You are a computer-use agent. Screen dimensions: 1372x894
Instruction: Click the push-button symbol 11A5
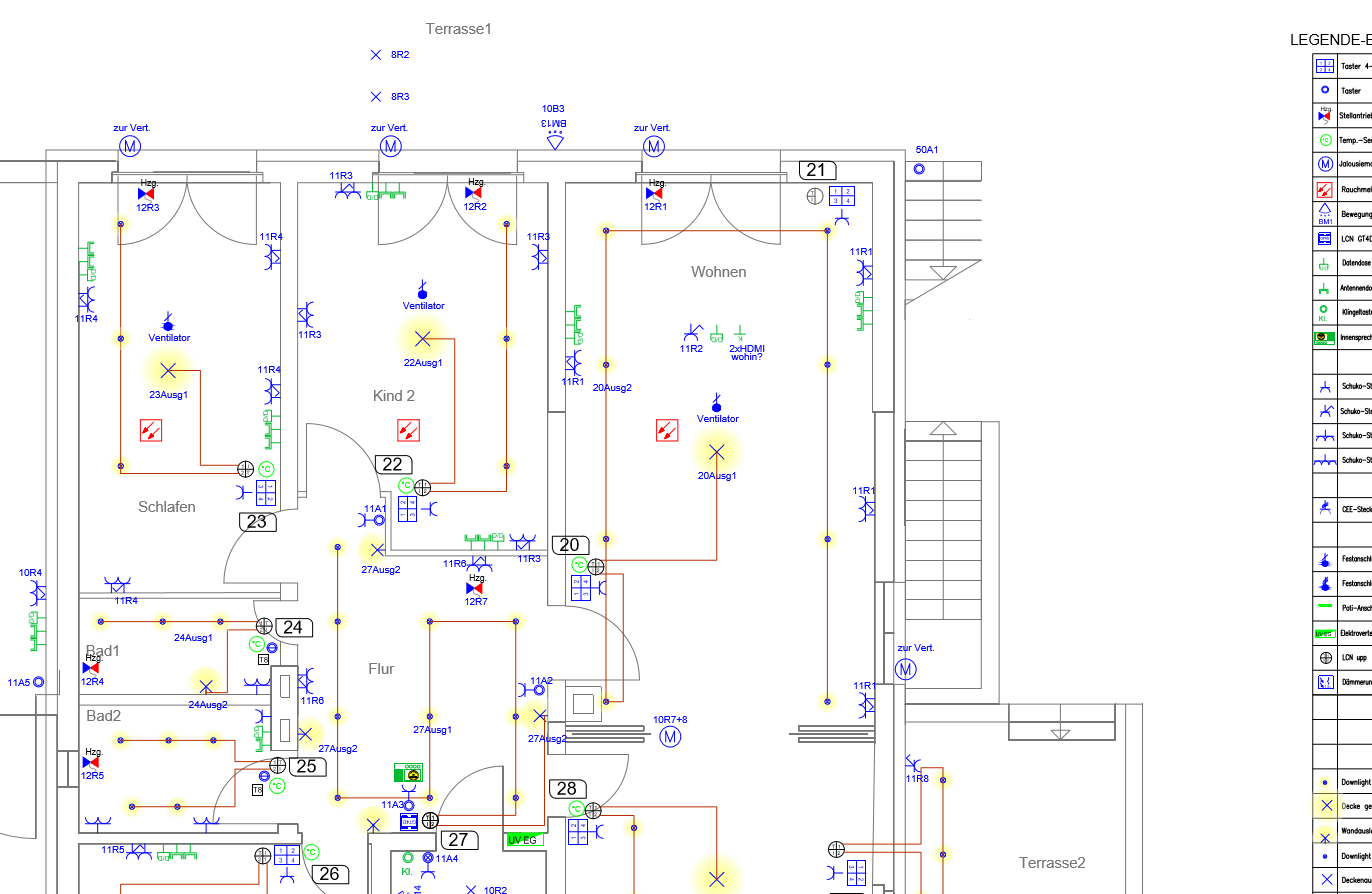click(x=39, y=681)
